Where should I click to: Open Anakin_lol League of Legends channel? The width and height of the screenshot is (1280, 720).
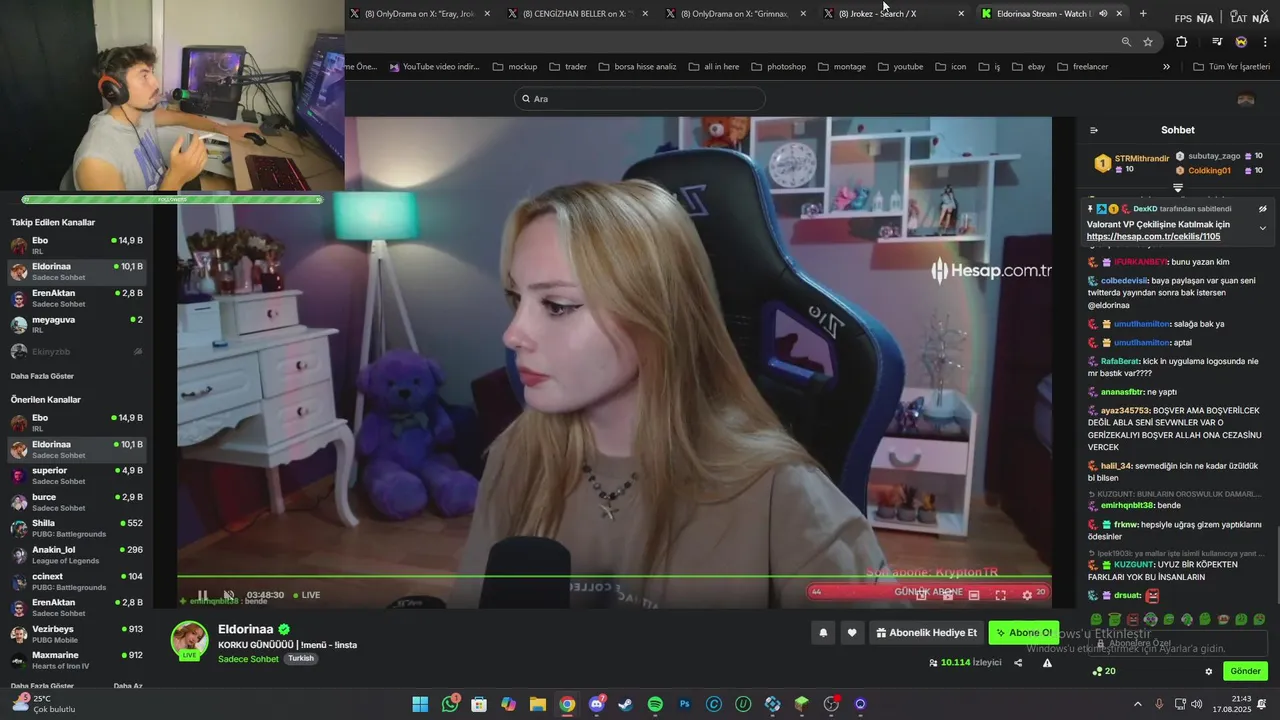[x=76, y=554]
